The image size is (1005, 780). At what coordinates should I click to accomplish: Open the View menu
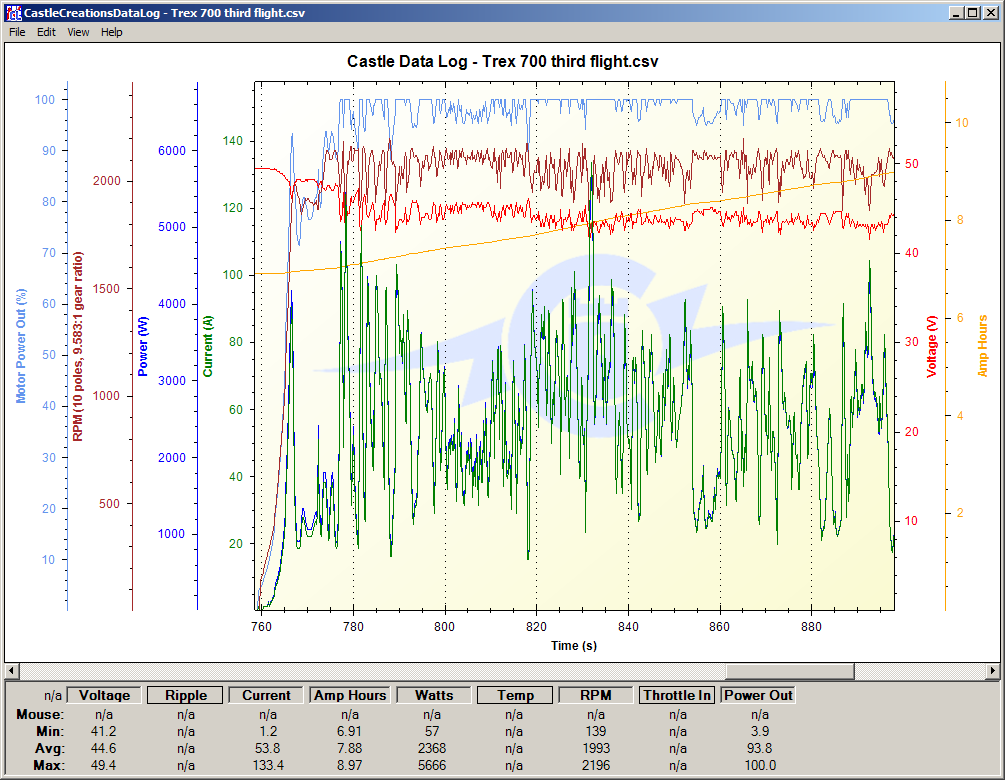(78, 32)
